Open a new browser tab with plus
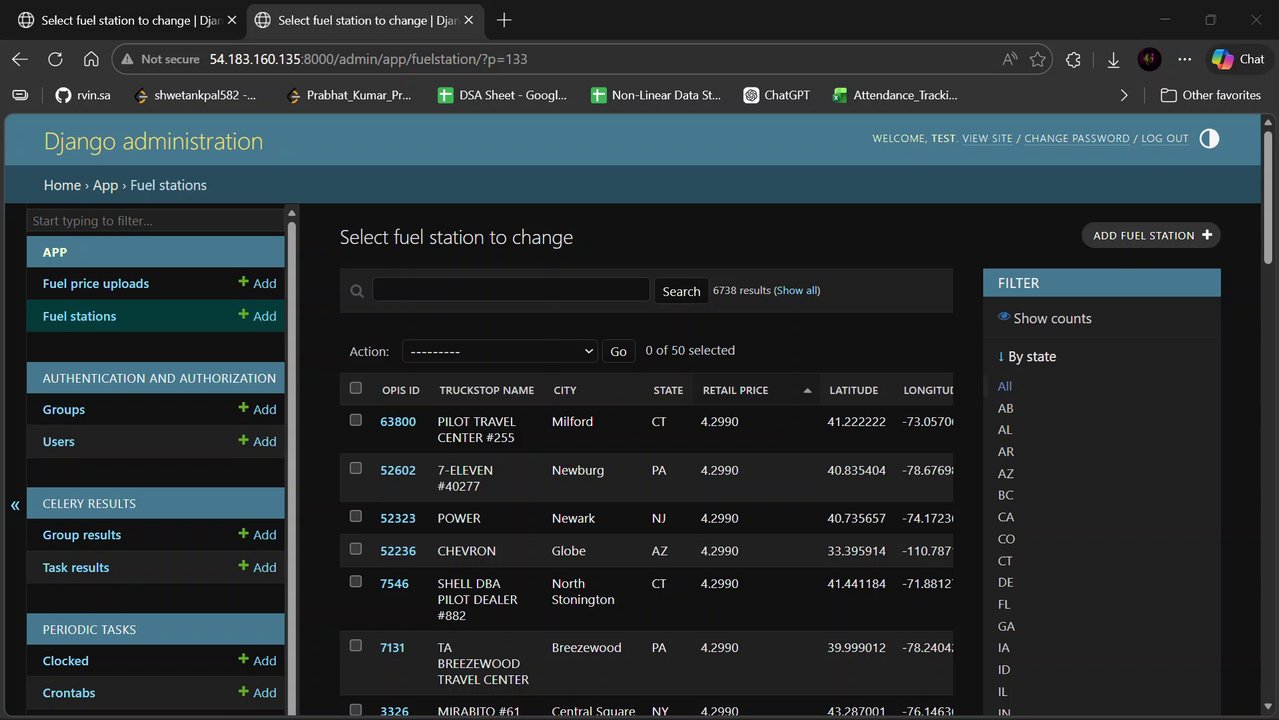Screen dimensions: 1279x720 pos(504,20)
